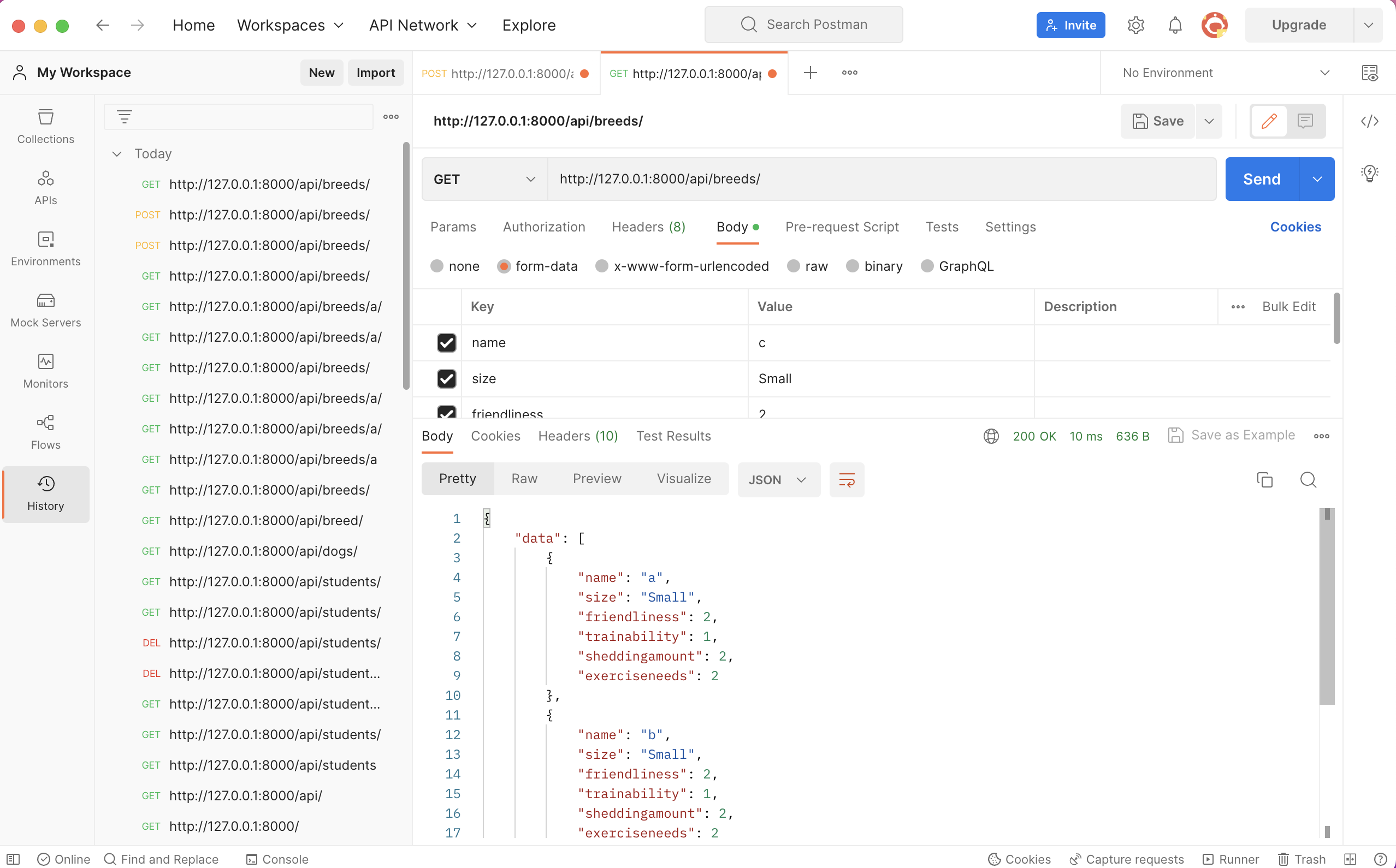Toggle the 'size' key checkbox
The height and width of the screenshot is (868, 1396).
pos(447,378)
